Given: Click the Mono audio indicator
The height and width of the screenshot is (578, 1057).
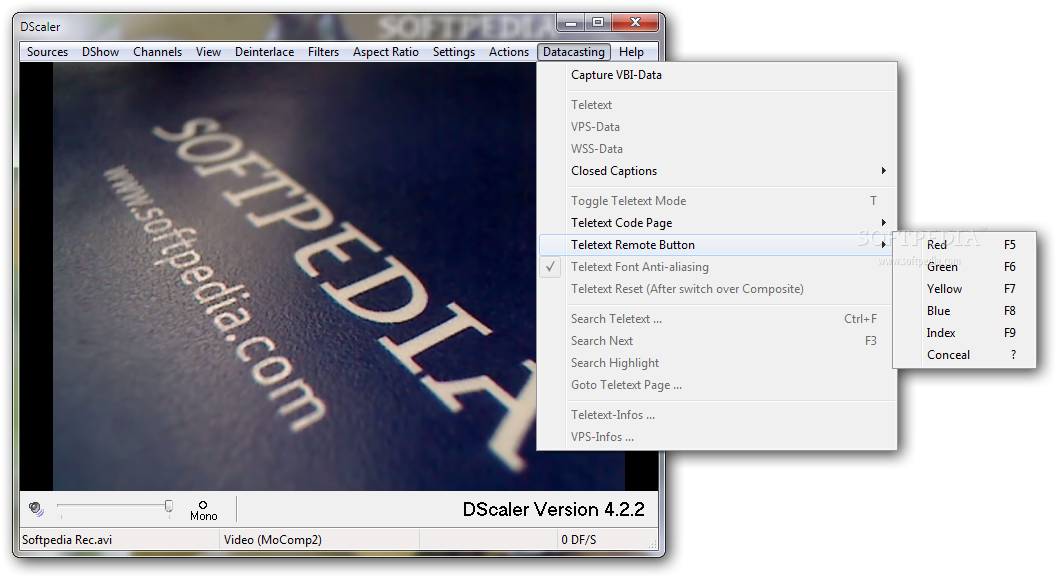Looking at the screenshot, I should [204, 511].
